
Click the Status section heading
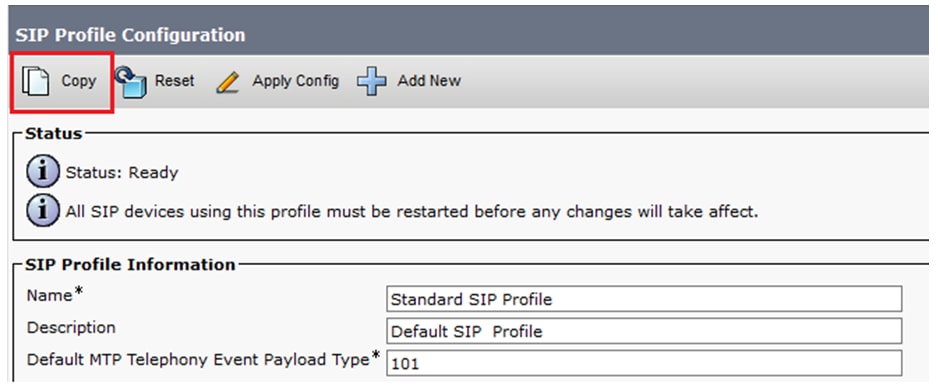pos(53,133)
